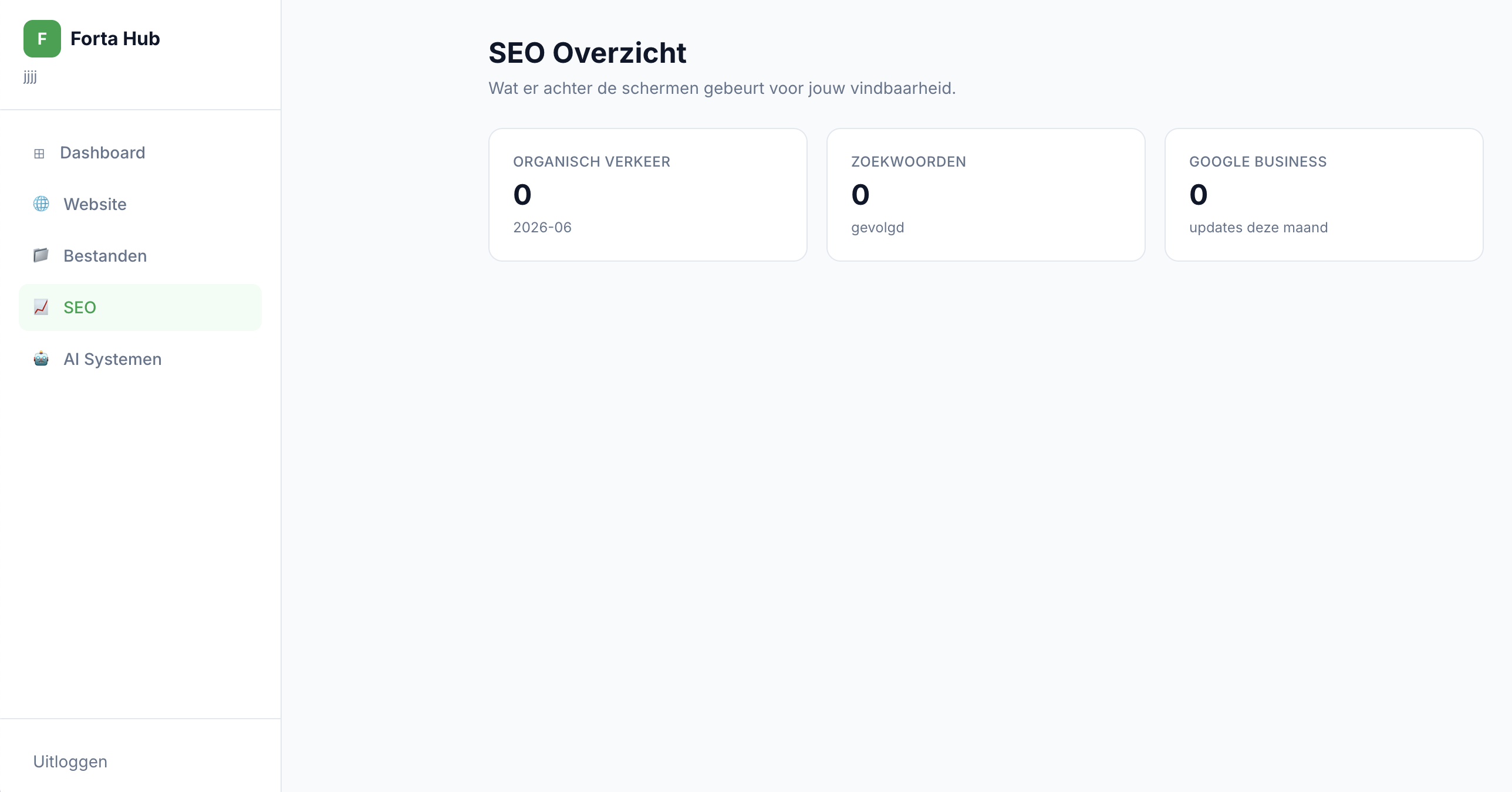Click the 'jjjj' account name label
Screen dimensions: 1512x792
click(31, 77)
